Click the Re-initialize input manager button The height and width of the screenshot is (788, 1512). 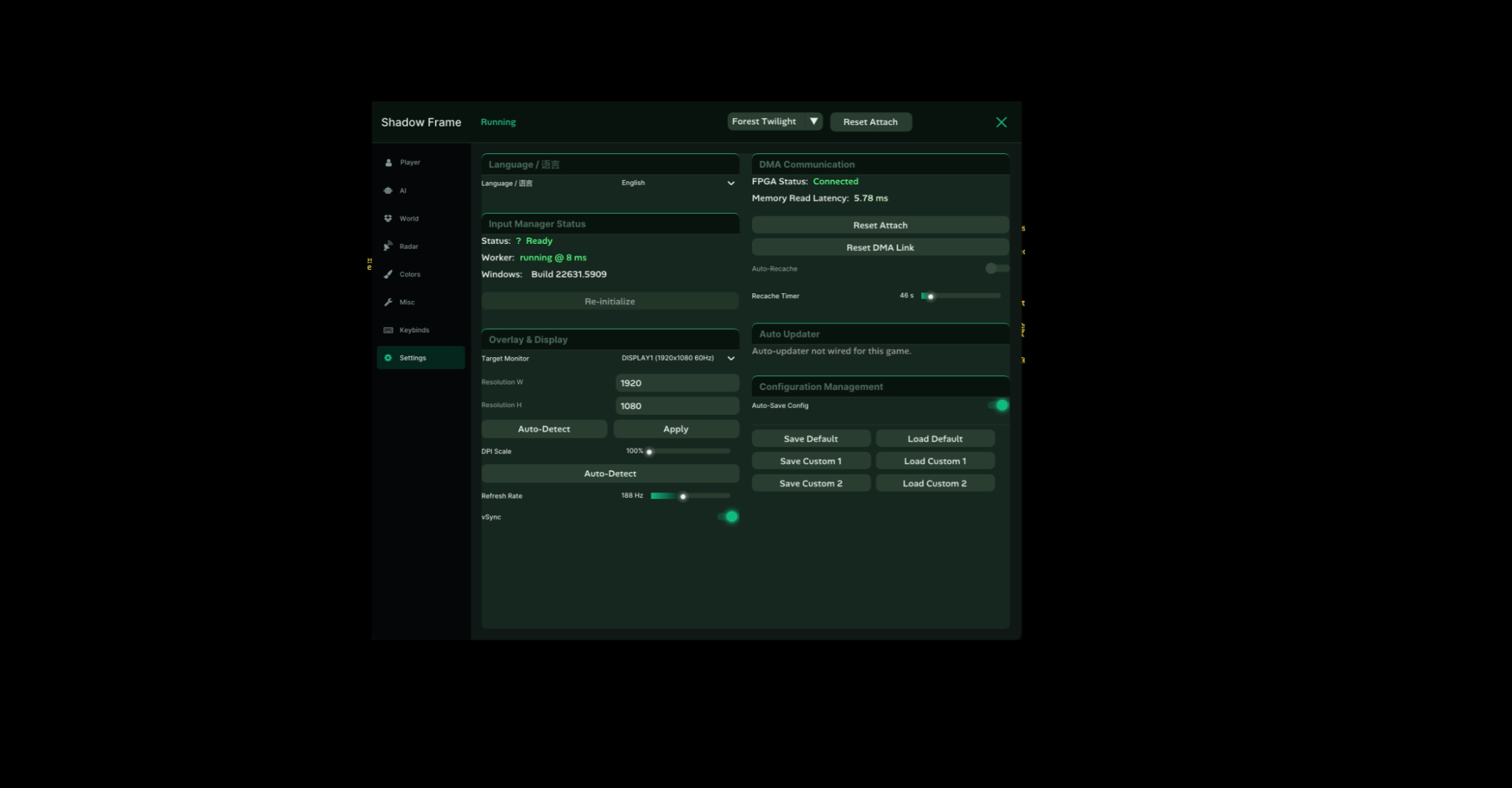[x=610, y=302]
